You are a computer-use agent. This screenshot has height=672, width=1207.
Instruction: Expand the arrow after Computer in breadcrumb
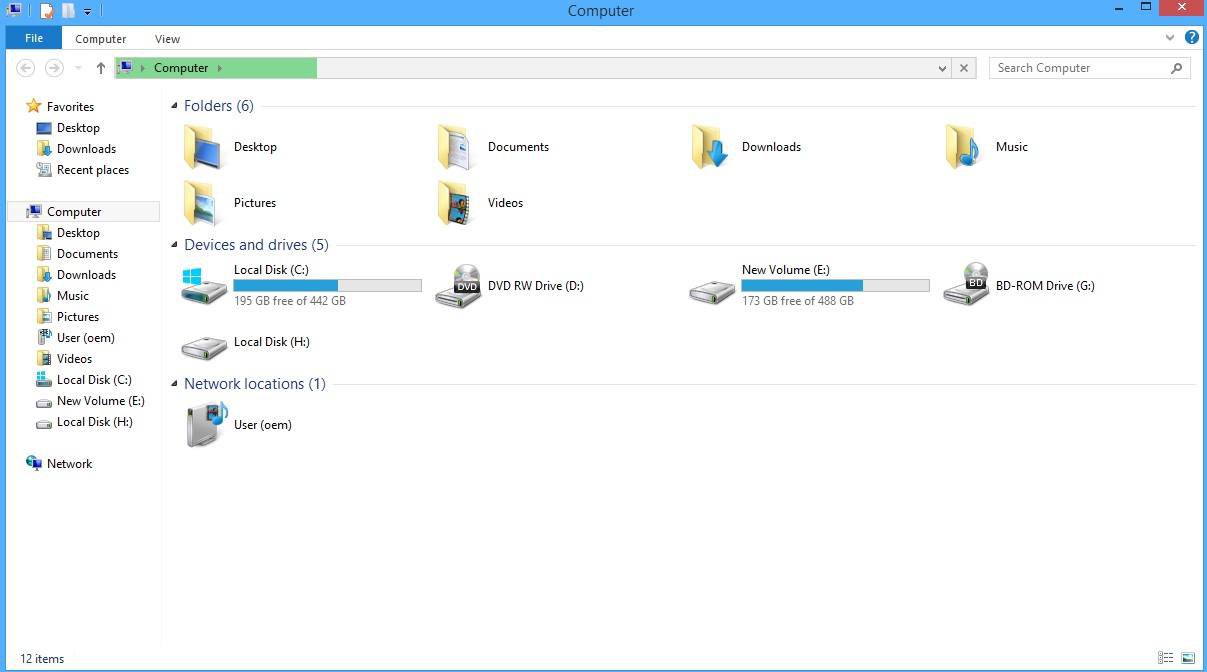(220, 68)
